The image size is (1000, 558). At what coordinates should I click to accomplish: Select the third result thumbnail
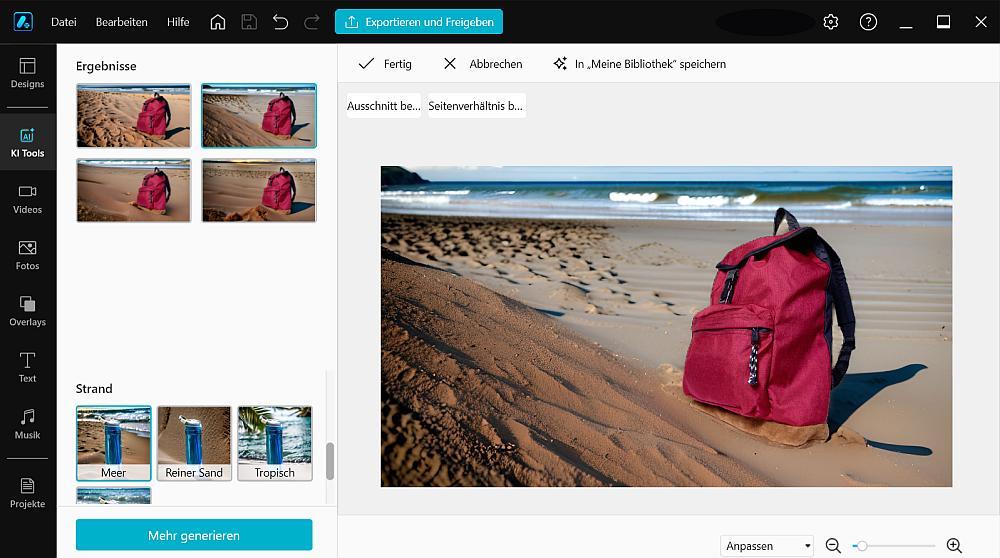coord(133,190)
